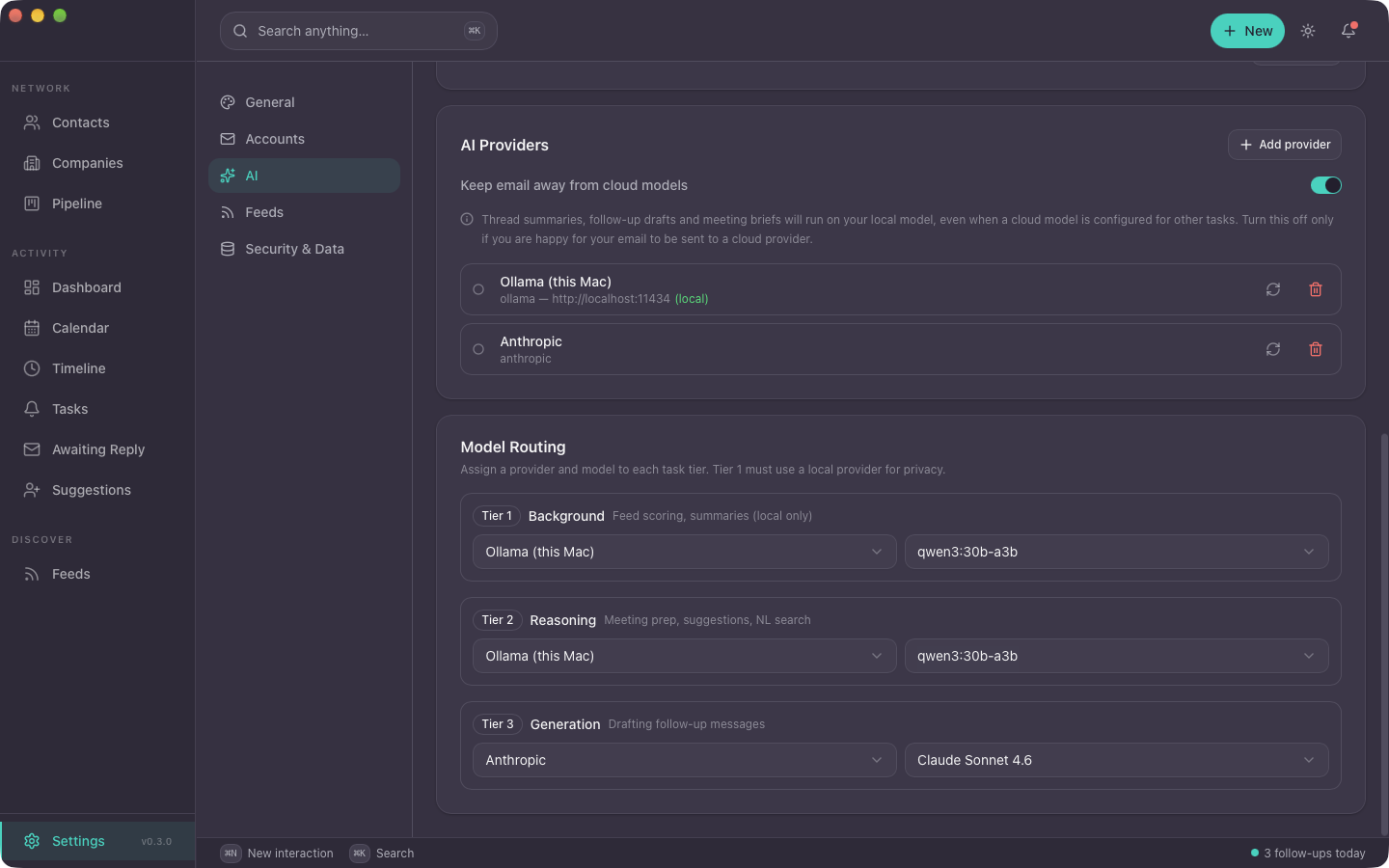
Task: Delete the Ollama (this Mac) provider
Action: coord(1316,289)
